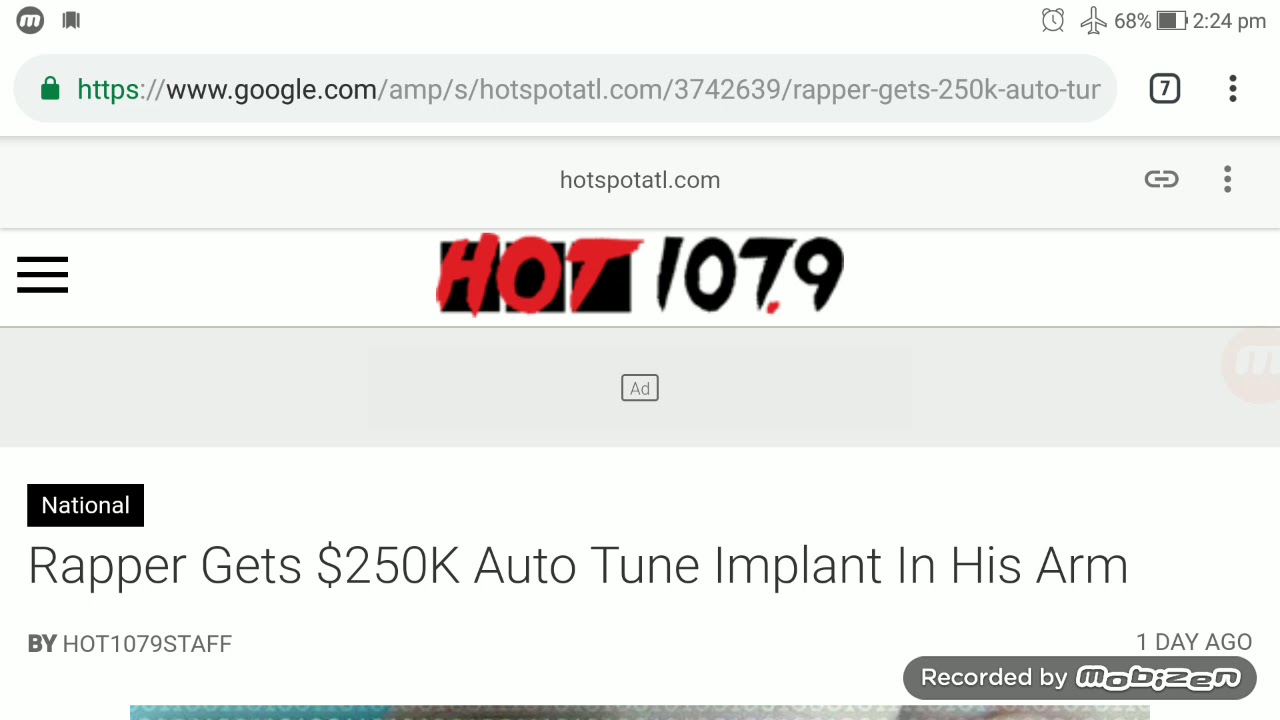Open the article image thumbnail below byline

tap(640, 712)
